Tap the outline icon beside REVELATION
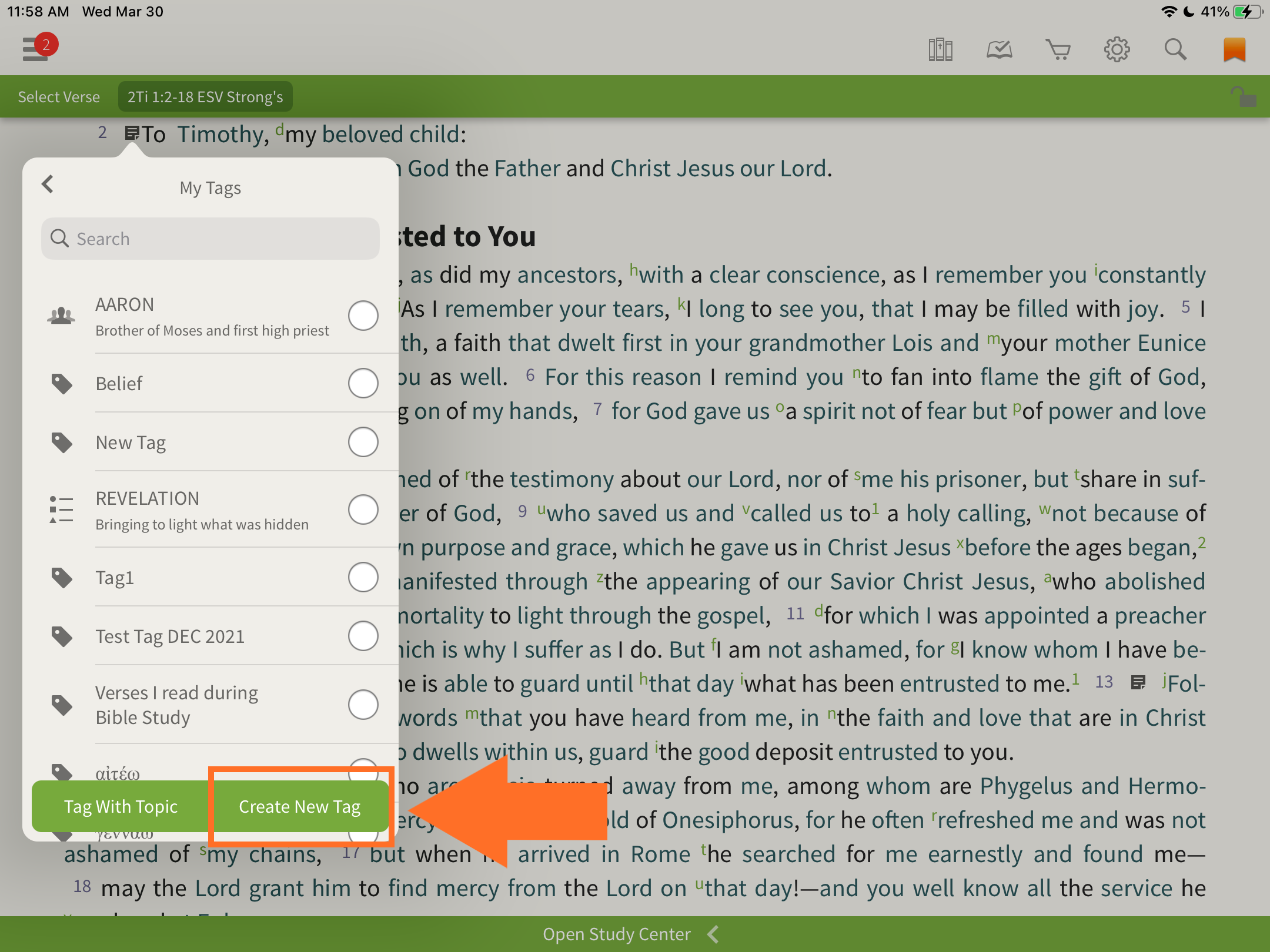 tap(61, 509)
